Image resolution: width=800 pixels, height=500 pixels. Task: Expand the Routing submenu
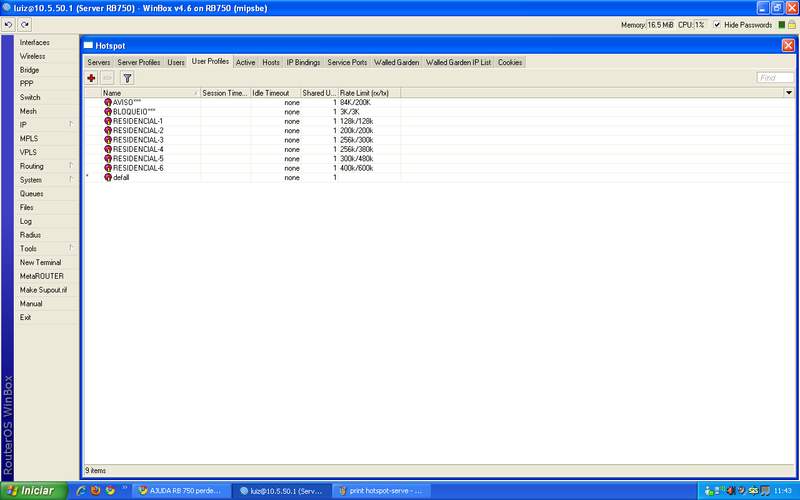coord(71,165)
